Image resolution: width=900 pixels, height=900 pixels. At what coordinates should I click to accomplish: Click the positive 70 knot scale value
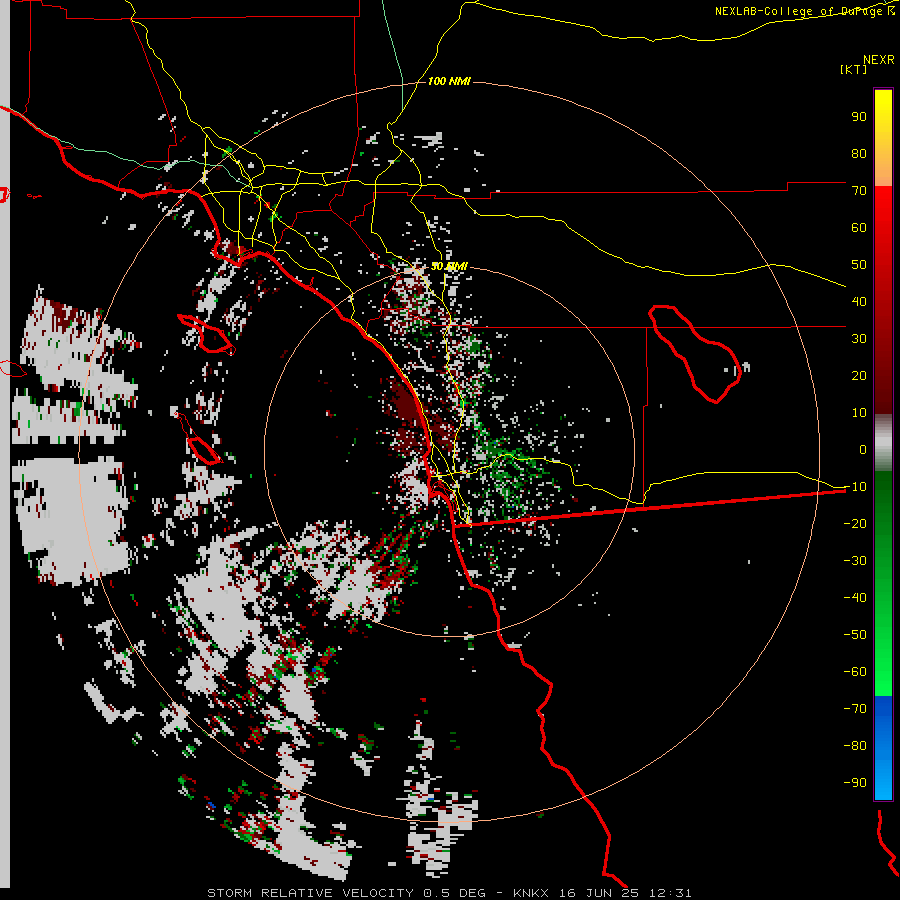859,191
